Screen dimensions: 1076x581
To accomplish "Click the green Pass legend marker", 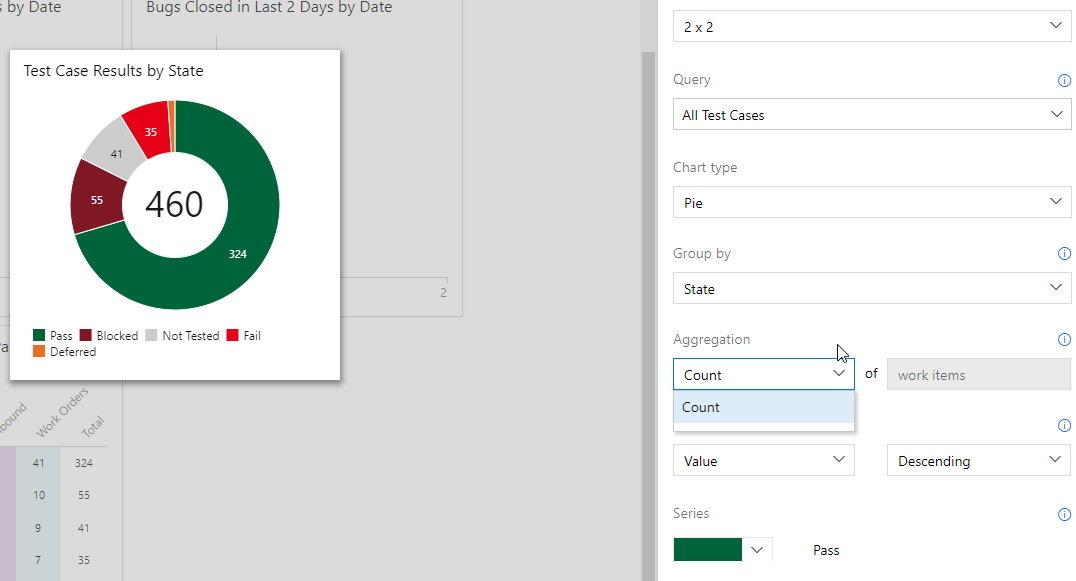I will click(40, 335).
